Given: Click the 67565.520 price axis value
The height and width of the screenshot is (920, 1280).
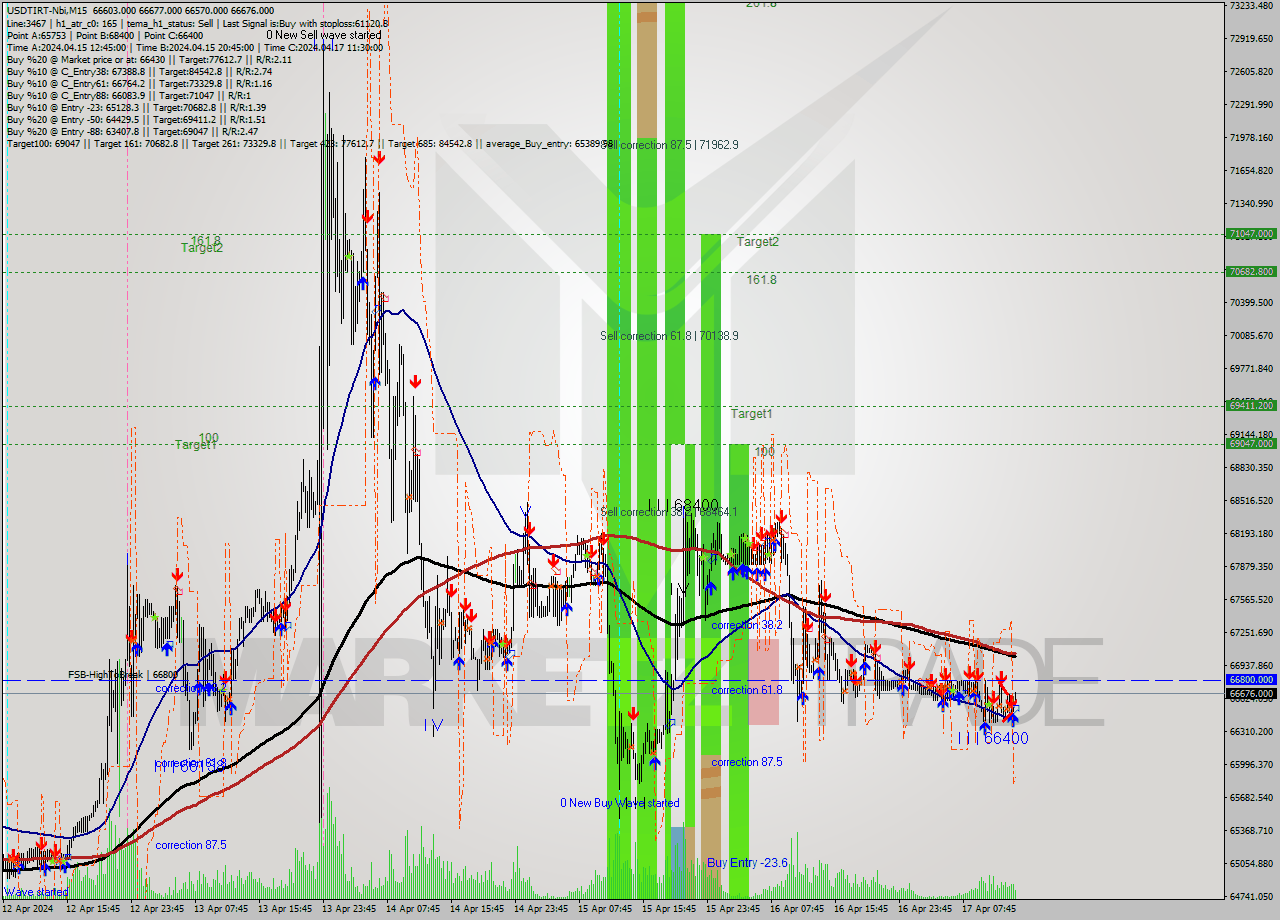Looking at the screenshot, I should 1251,600.
